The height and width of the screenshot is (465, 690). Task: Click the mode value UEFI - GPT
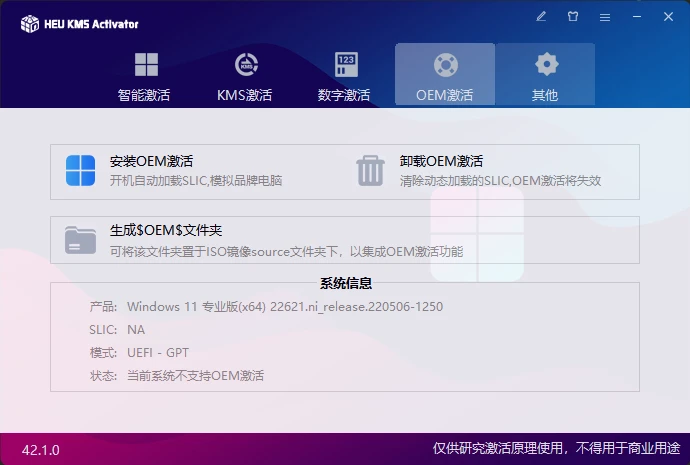[158, 353]
